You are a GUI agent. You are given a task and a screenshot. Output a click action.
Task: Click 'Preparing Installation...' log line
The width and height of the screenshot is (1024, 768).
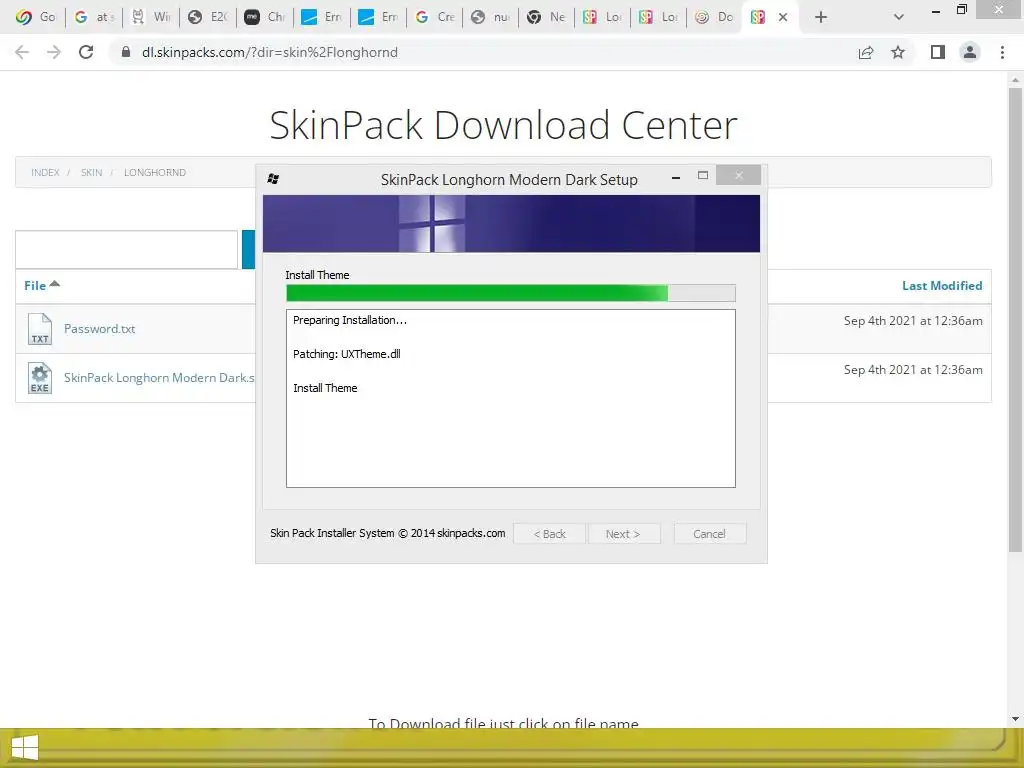349,320
